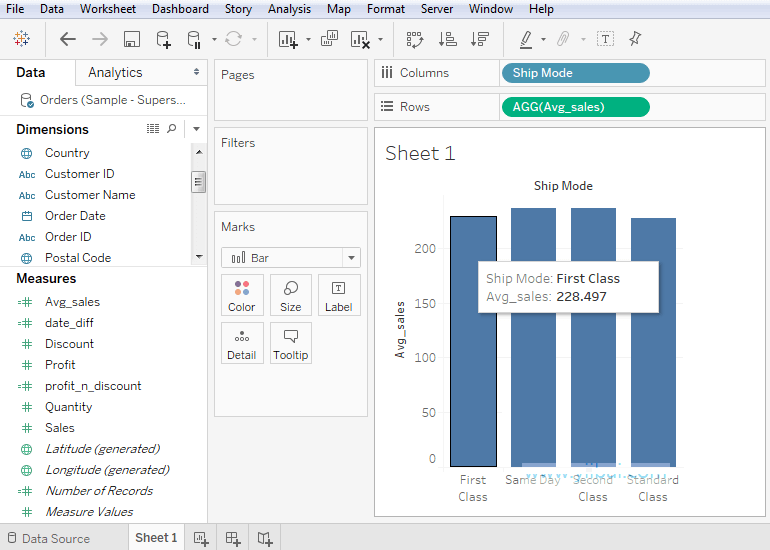Click the Dimensions scrollbar up arrow
770x550 pixels.
(199, 152)
